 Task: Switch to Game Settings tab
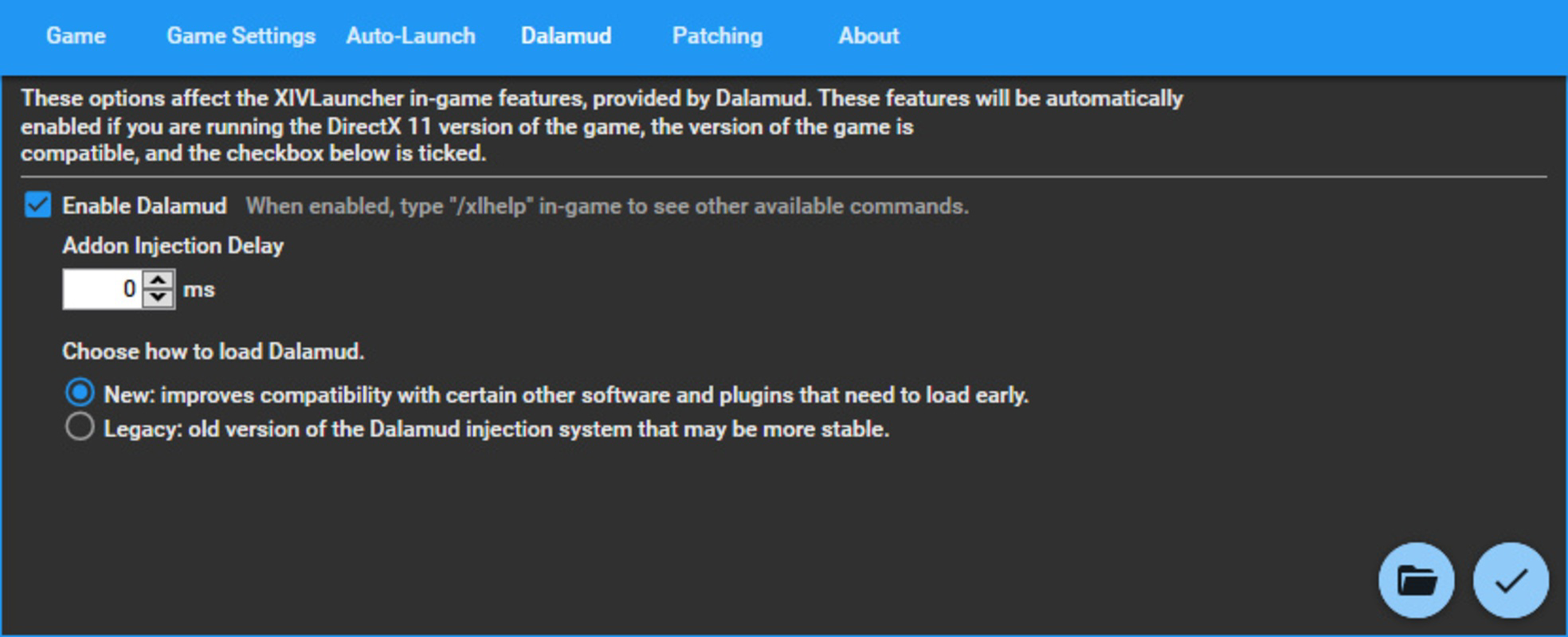(241, 36)
